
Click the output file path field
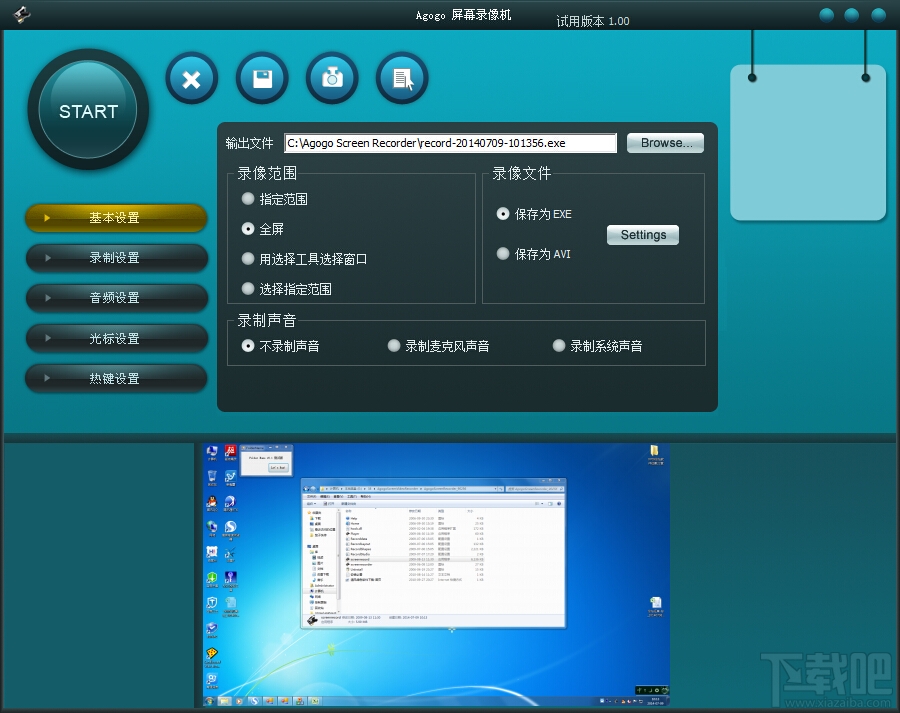(x=451, y=143)
